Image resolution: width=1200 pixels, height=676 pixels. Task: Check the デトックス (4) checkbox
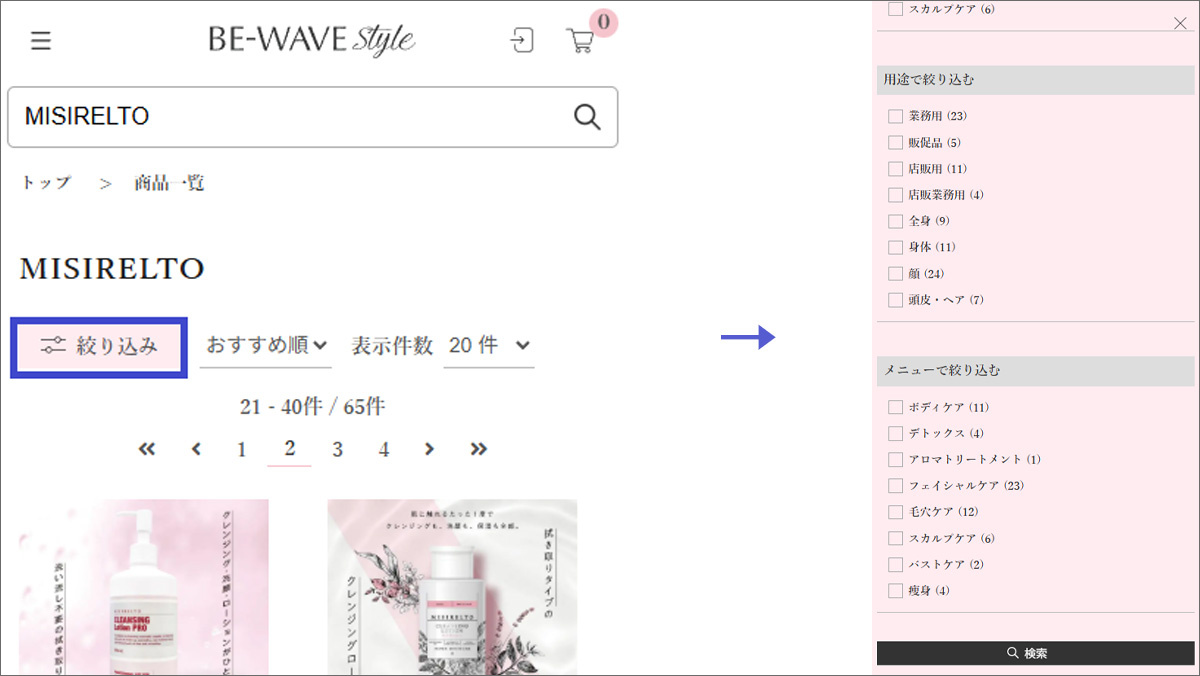click(895, 433)
